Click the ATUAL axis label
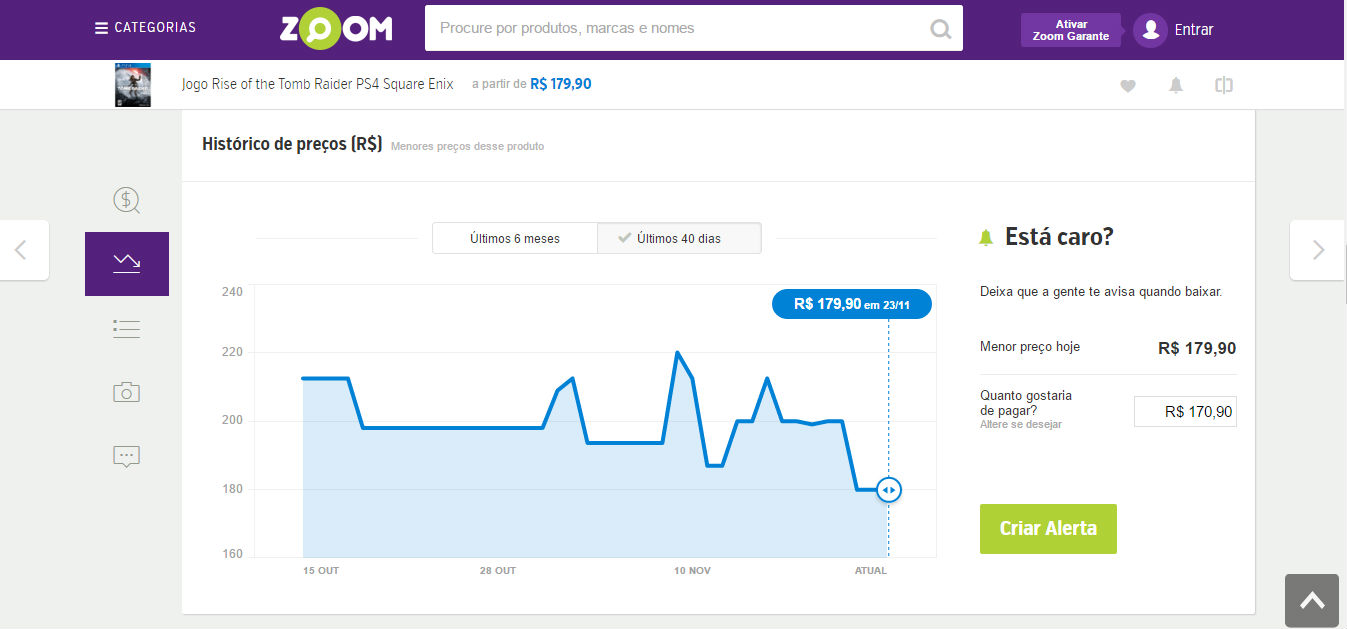The image size is (1347, 629). coord(870,571)
